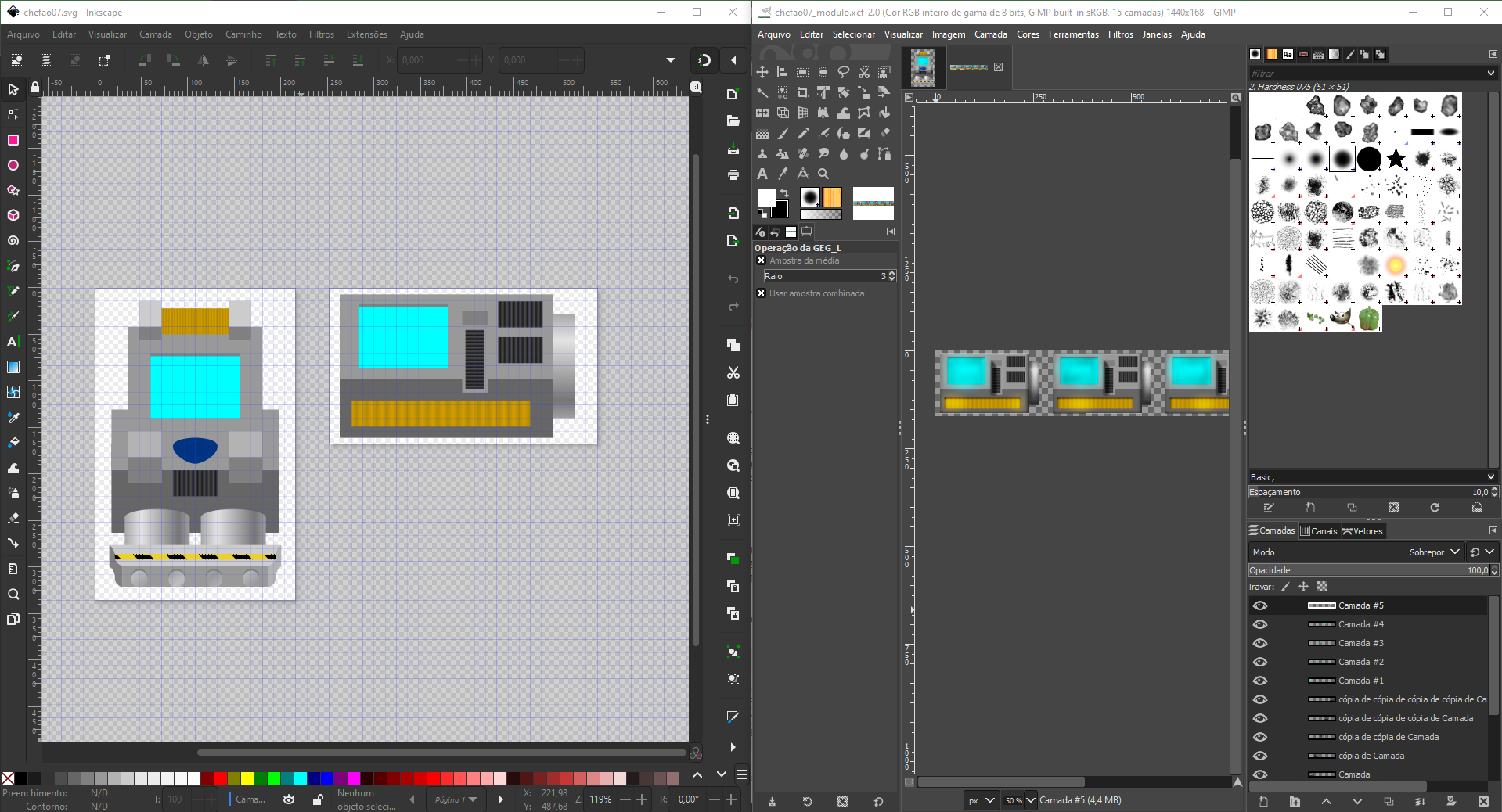The height and width of the screenshot is (812, 1502).
Task: Choose the GIMP Free Select lasso tool
Action: pos(844,72)
